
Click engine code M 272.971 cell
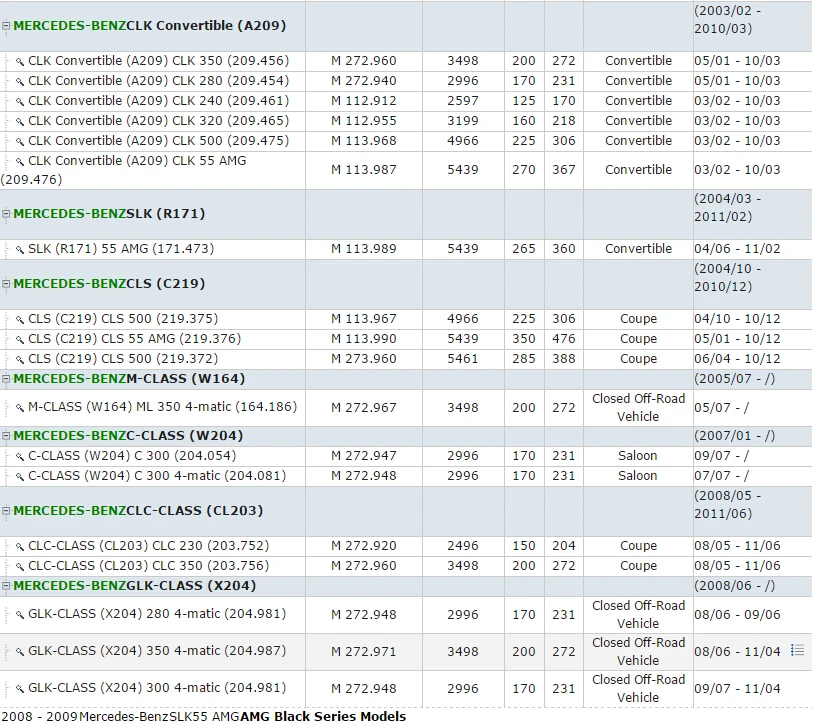pos(364,652)
